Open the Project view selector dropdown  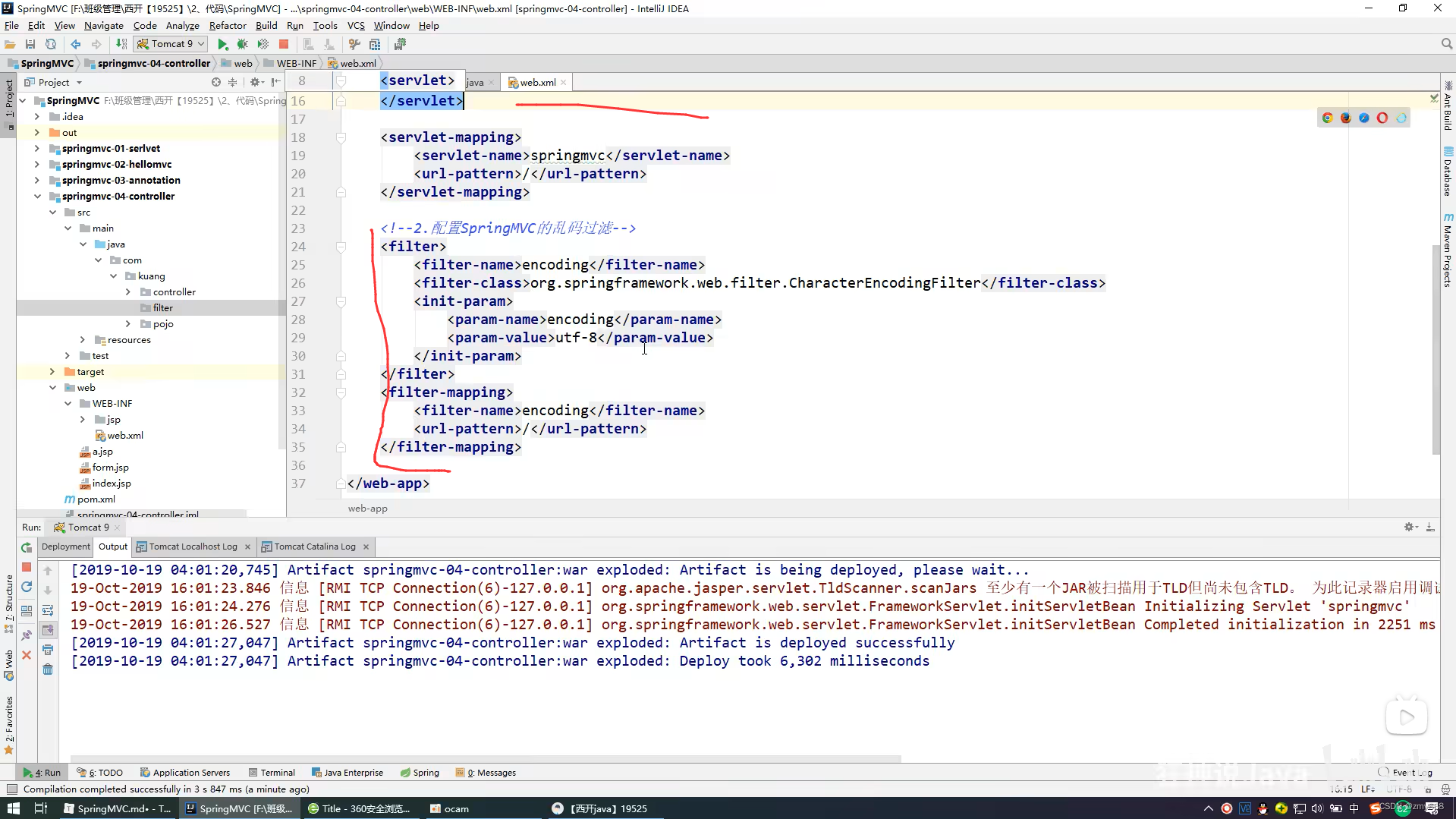point(52,82)
